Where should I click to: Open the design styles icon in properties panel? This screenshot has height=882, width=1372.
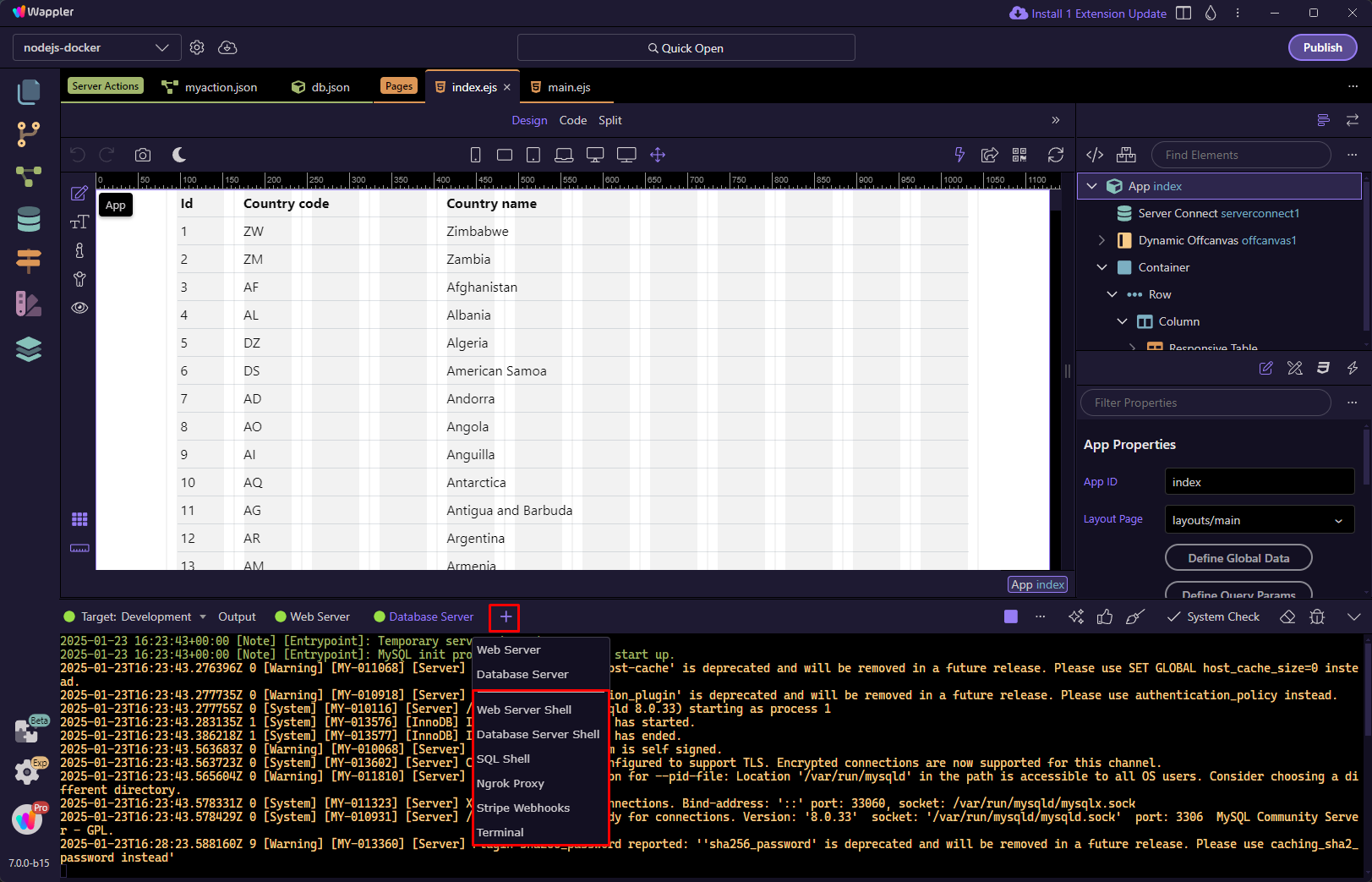(x=1295, y=368)
